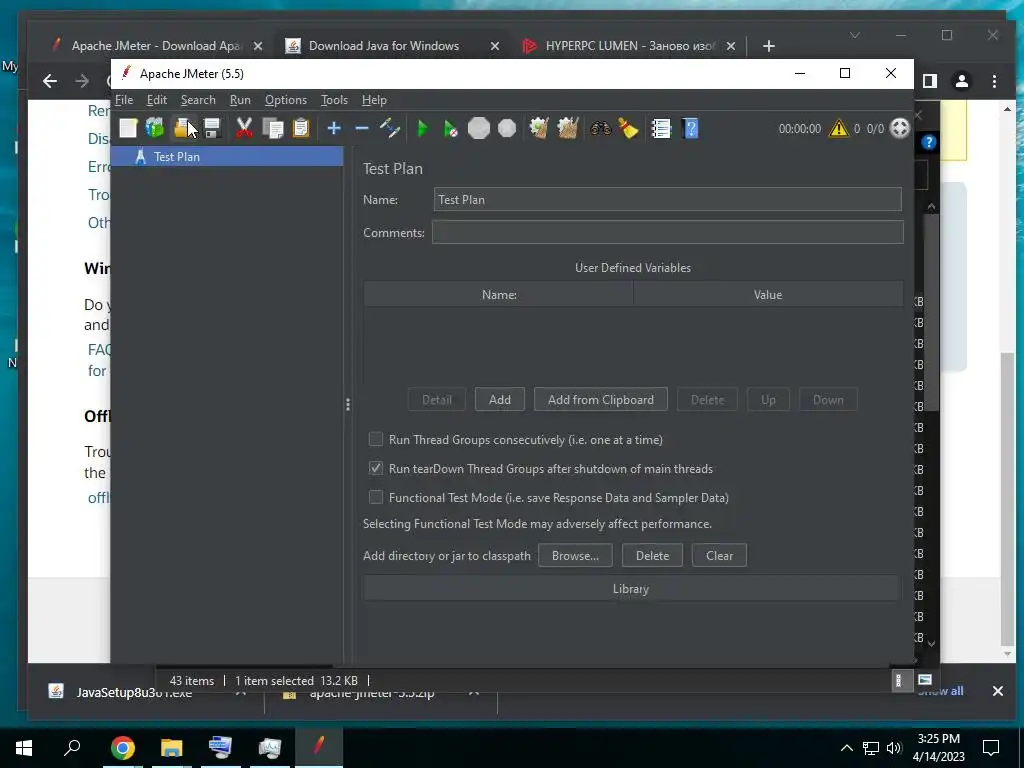Clear results with the Clear icon
Viewport: 1024px width, 768px height.
point(539,128)
